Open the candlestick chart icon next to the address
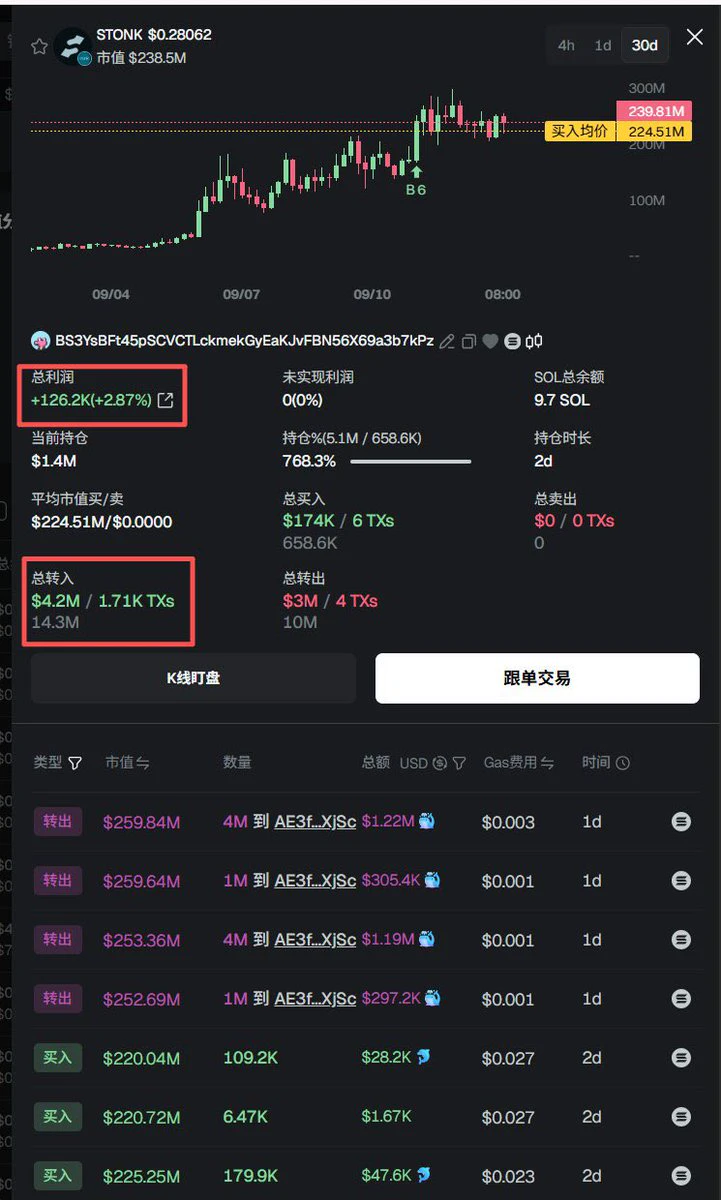Screen dimensions: 721x1200 pos(534,341)
